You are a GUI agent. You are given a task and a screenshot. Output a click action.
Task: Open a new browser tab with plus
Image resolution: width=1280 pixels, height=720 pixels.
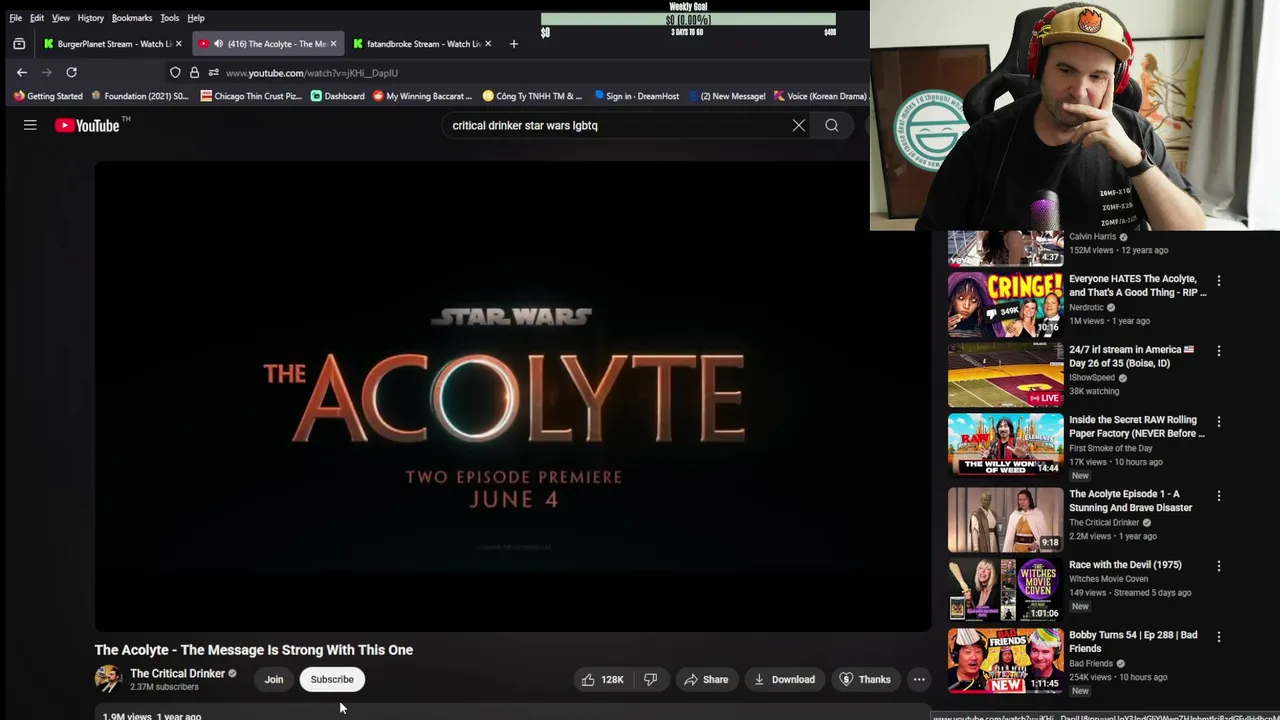pyautogui.click(x=513, y=44)
